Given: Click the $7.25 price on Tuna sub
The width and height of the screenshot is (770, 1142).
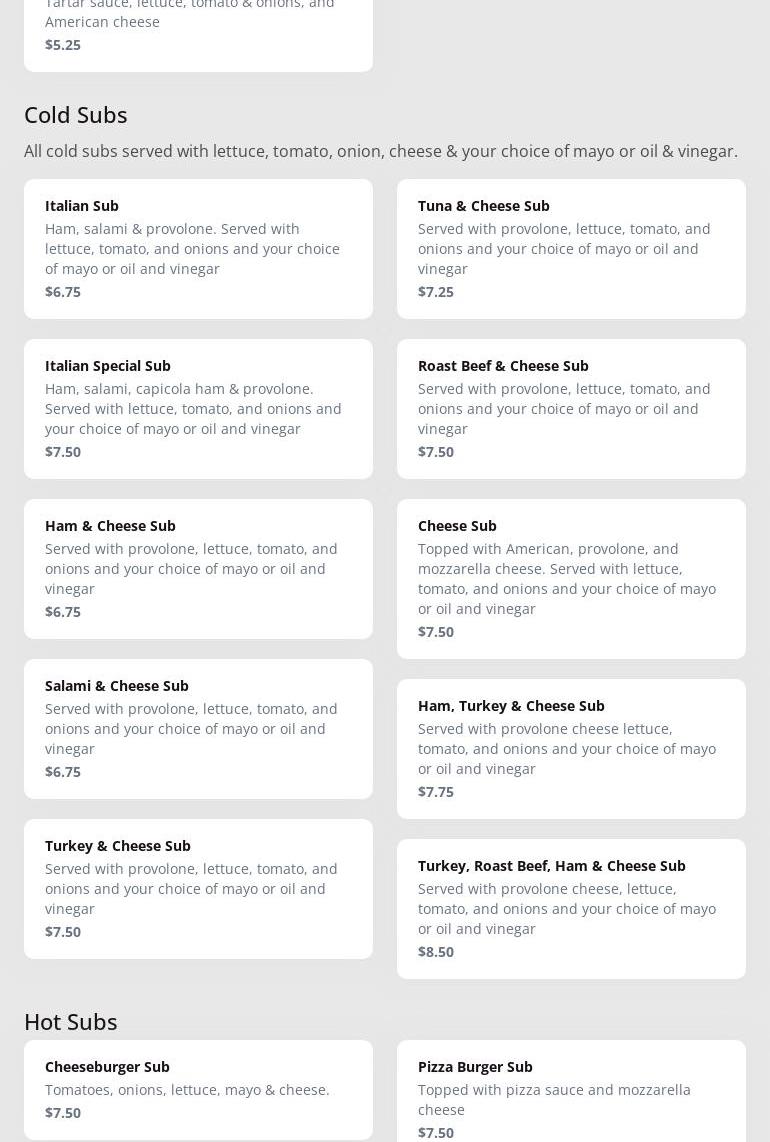Looking at the screenshot, I should point(436,292).
